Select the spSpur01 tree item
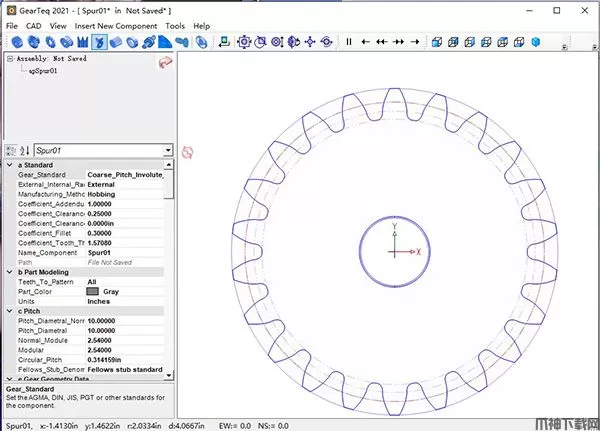Screen dimensions: 600x431 44,71
